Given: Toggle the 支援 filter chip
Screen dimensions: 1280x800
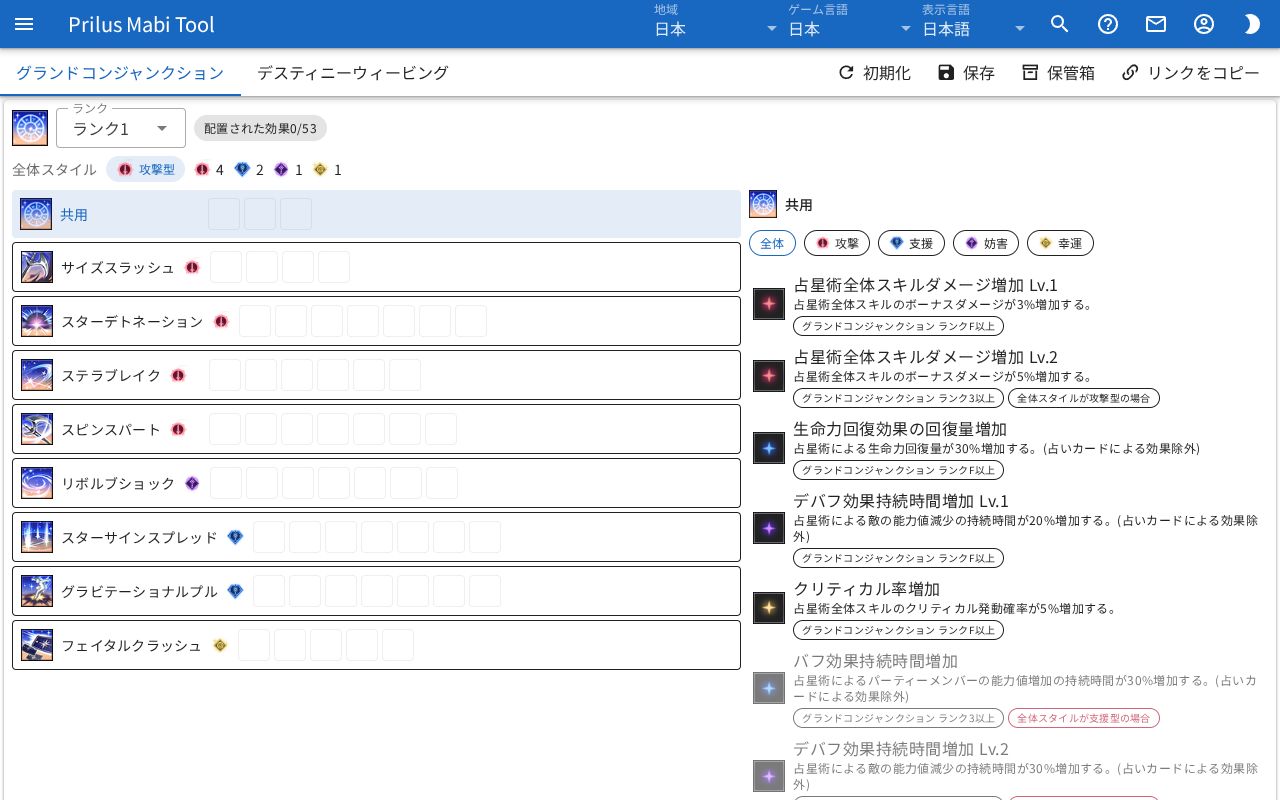Looking at the screenshot, I should 911,243.
